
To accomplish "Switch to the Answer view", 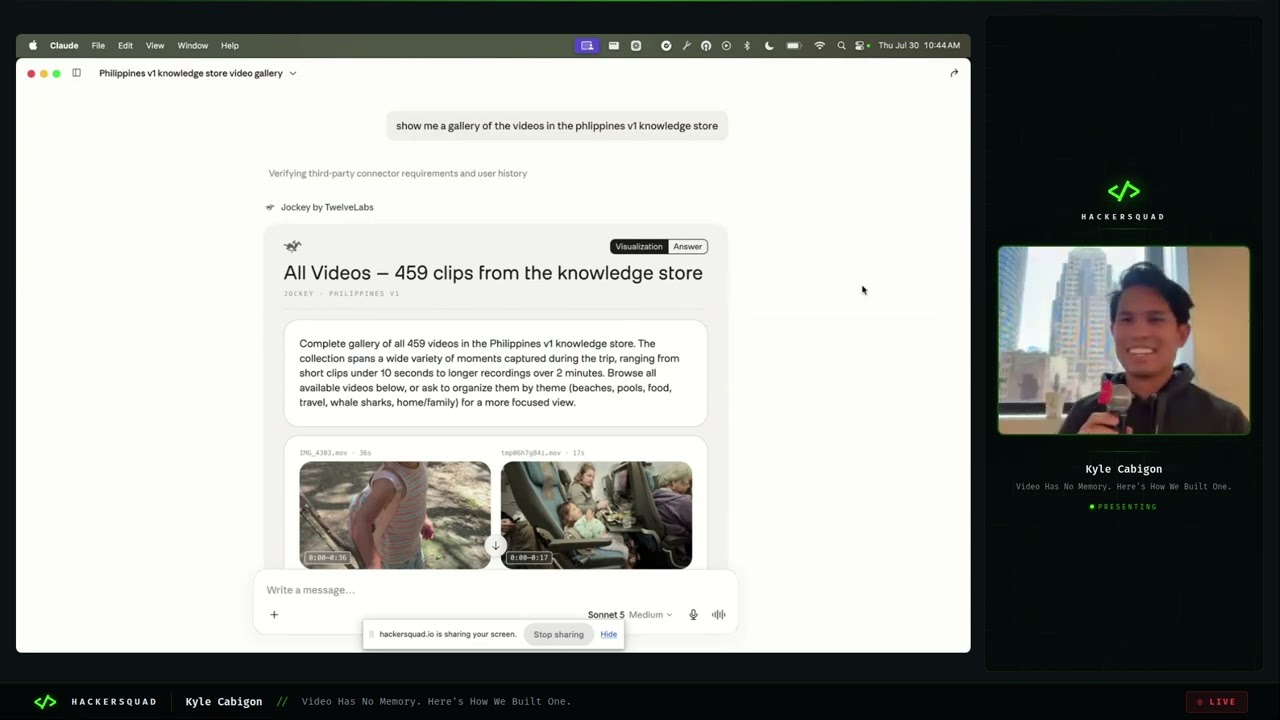I will pyautogui.click(x=687, y=246).
